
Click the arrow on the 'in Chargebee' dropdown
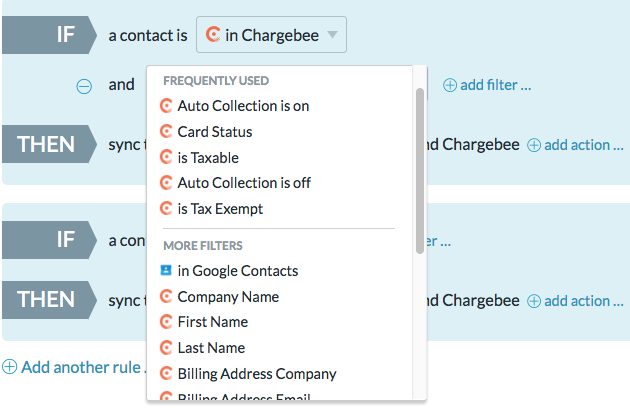(x=332, y=35)
